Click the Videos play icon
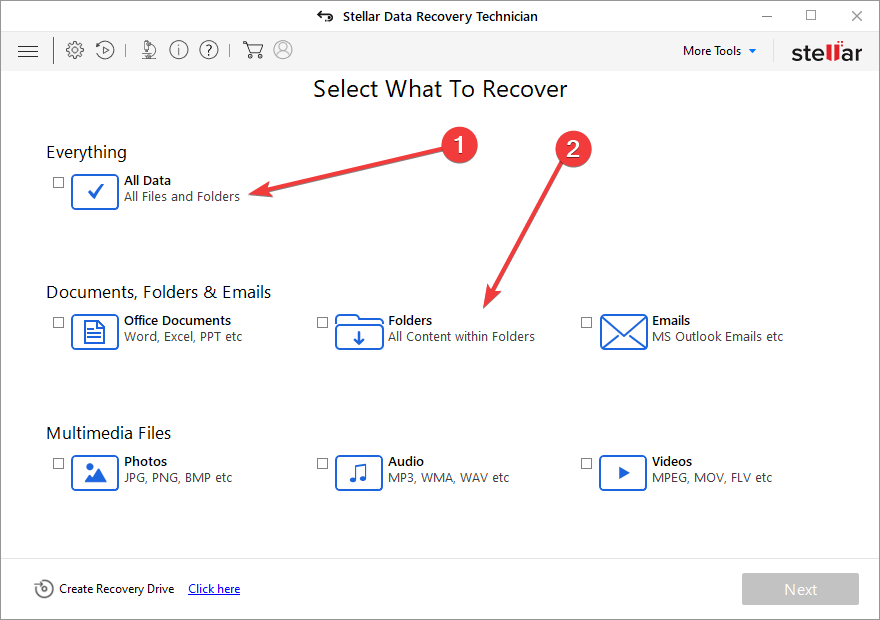 click(x=623, y=473)
